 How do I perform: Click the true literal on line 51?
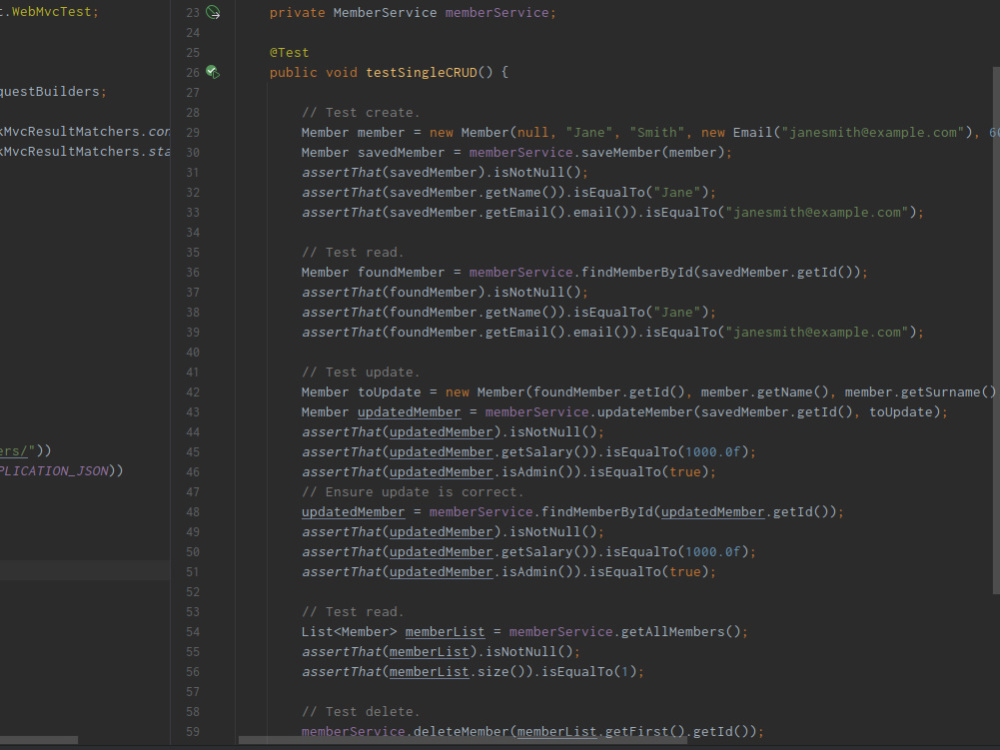[685, 572]
